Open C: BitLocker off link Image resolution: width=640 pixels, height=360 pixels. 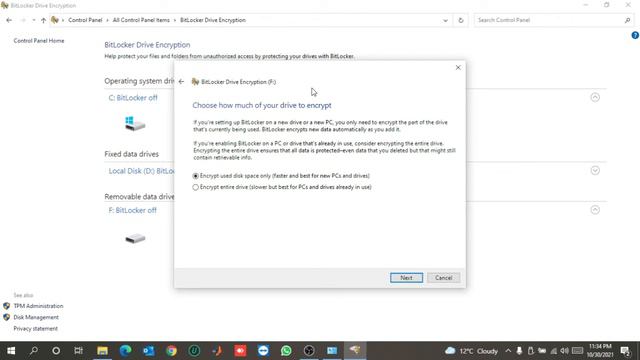(133, 98)
